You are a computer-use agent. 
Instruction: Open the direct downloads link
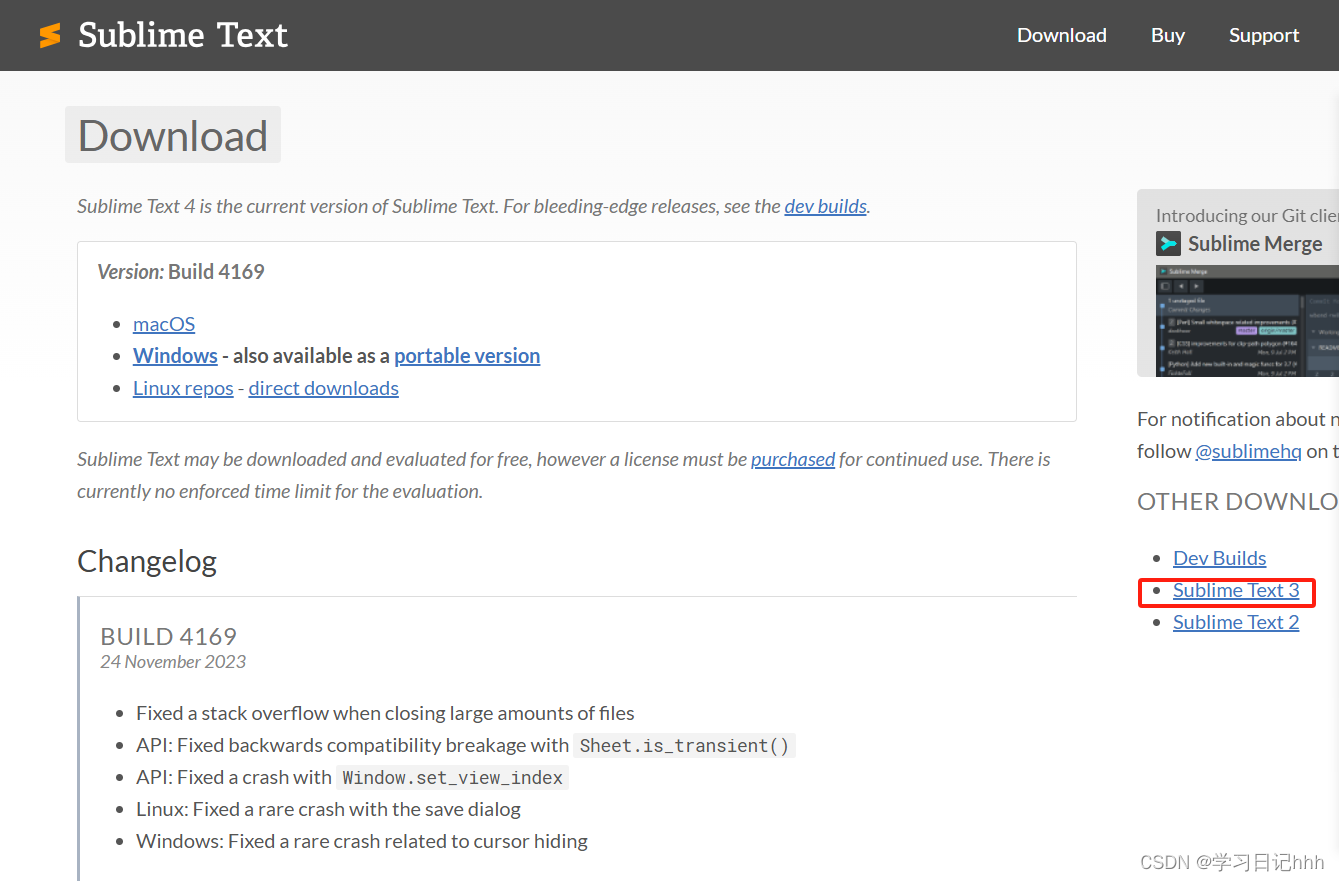(324, 388)
